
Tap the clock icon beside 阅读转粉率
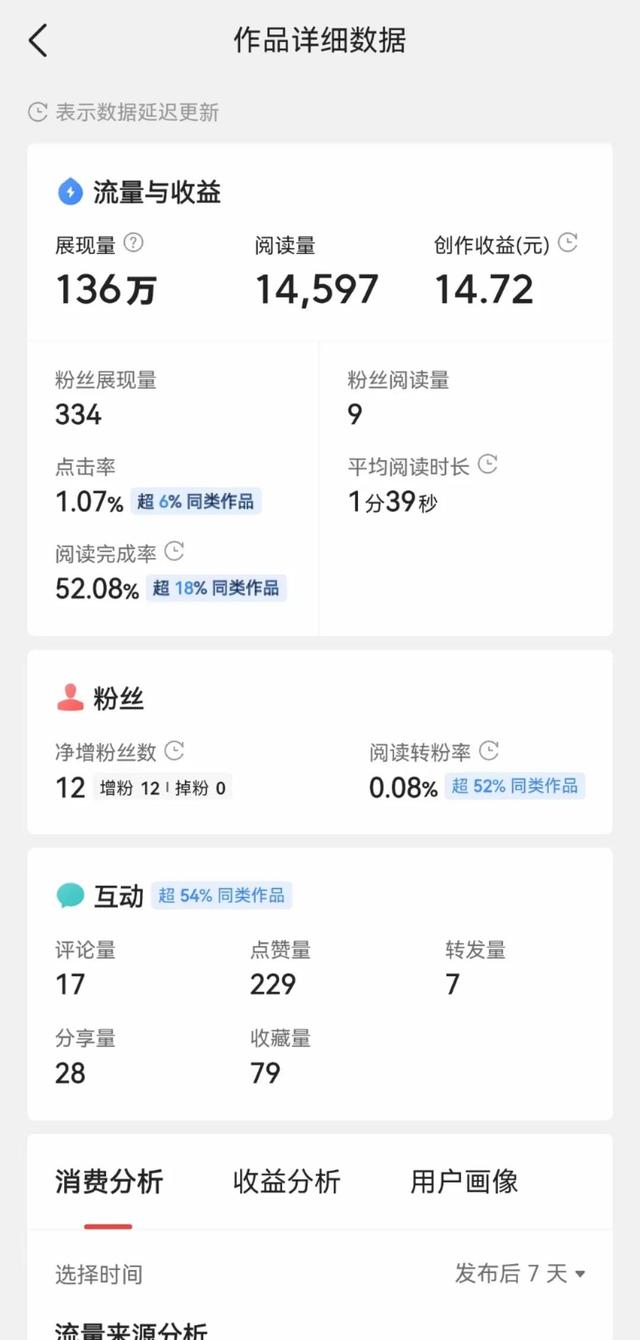click(x=488, y=750)
